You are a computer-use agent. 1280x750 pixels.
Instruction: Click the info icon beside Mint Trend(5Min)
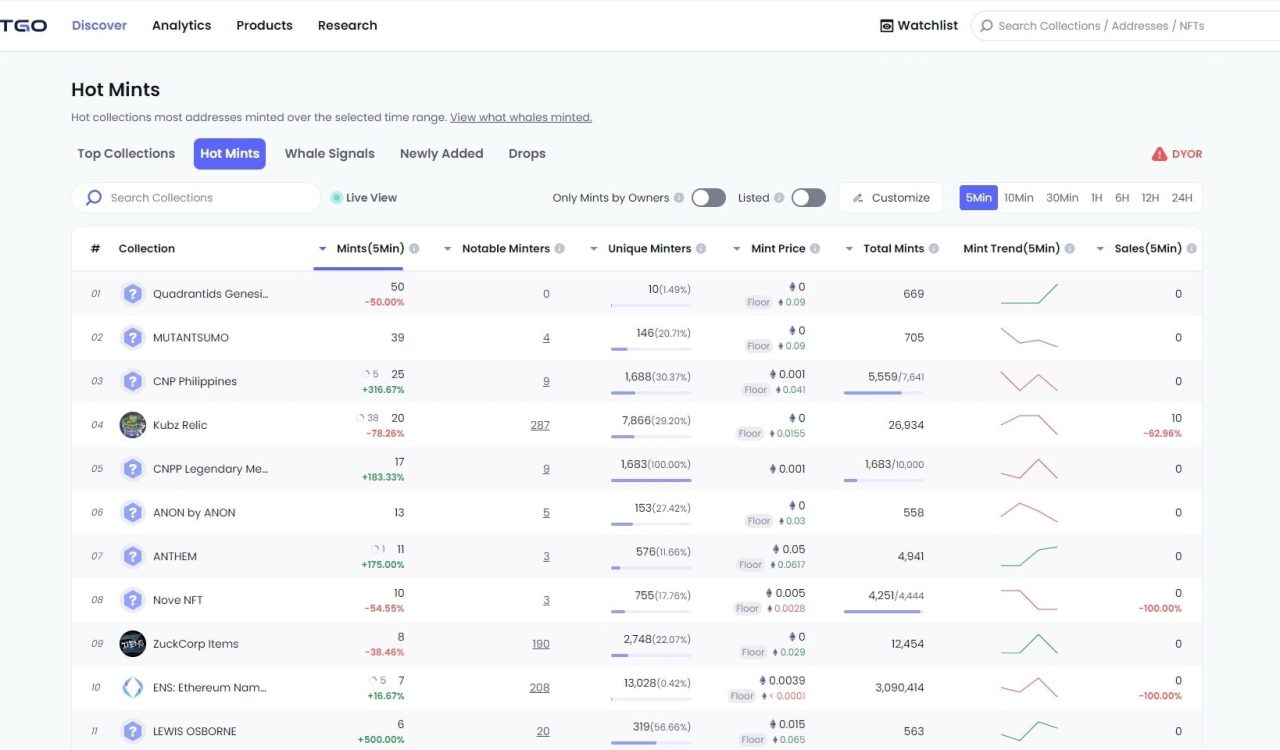(1069, 249)
